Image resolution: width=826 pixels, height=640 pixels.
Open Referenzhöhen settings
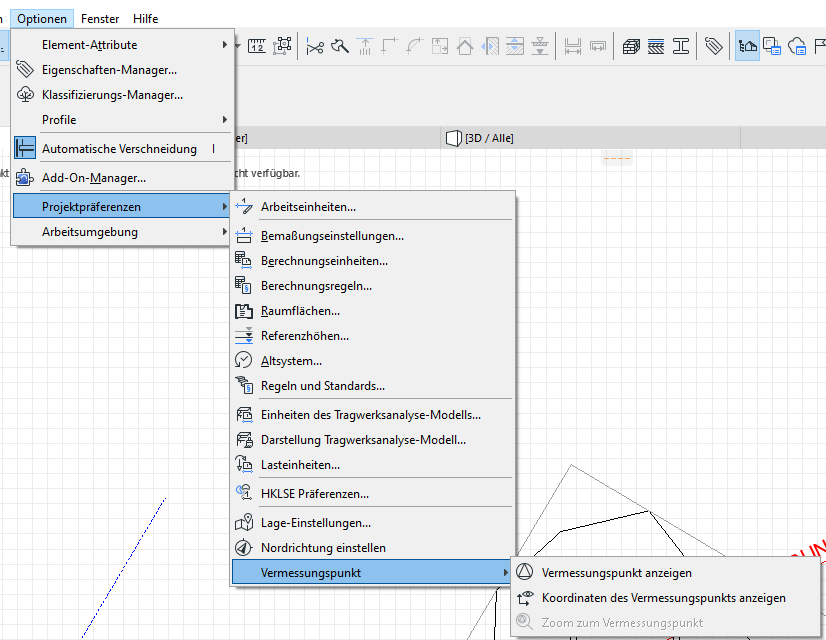click(304, 336)
